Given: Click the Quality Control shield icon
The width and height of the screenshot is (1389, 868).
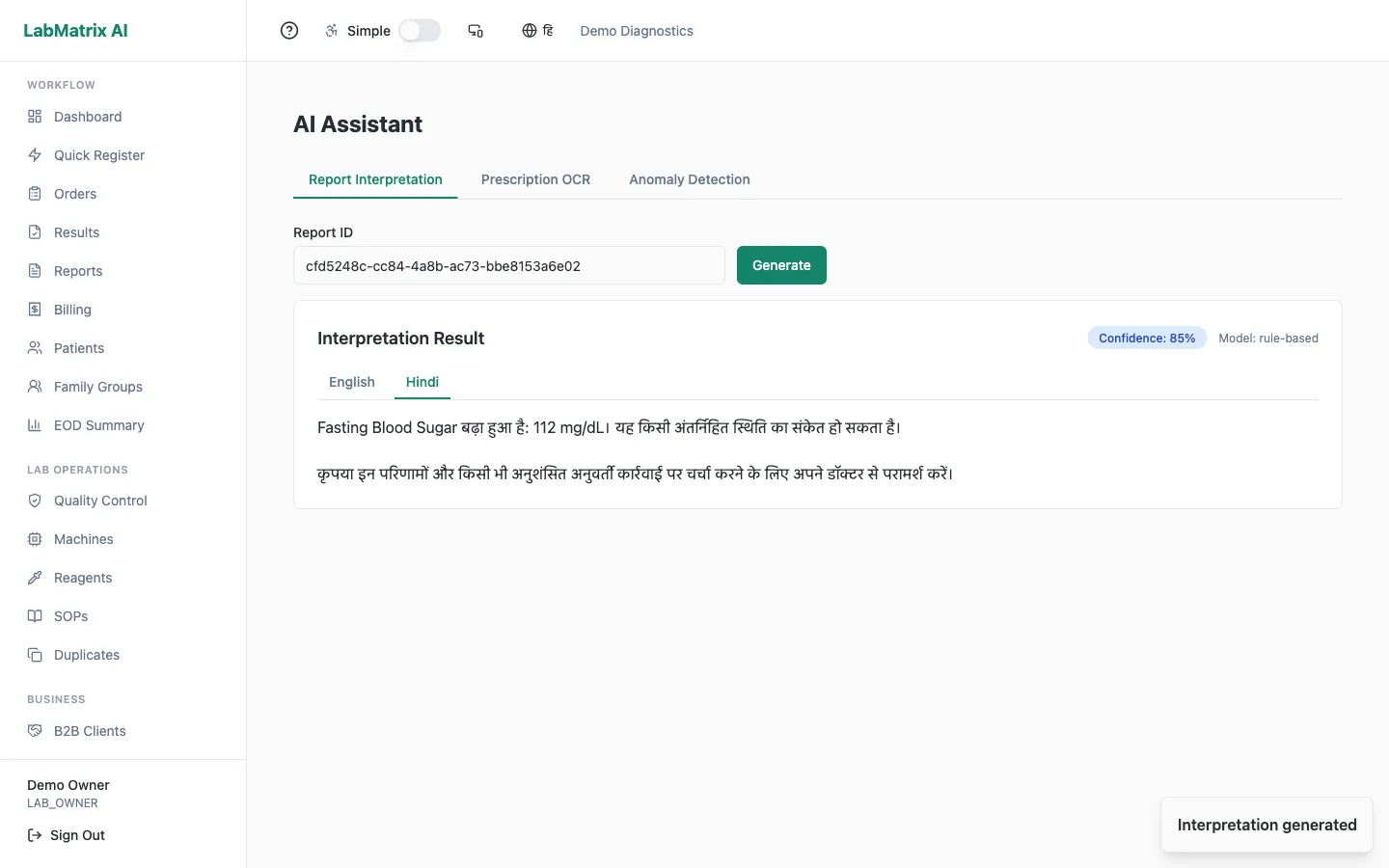Looking at the screenshot, I should click(x=35, y=501).
